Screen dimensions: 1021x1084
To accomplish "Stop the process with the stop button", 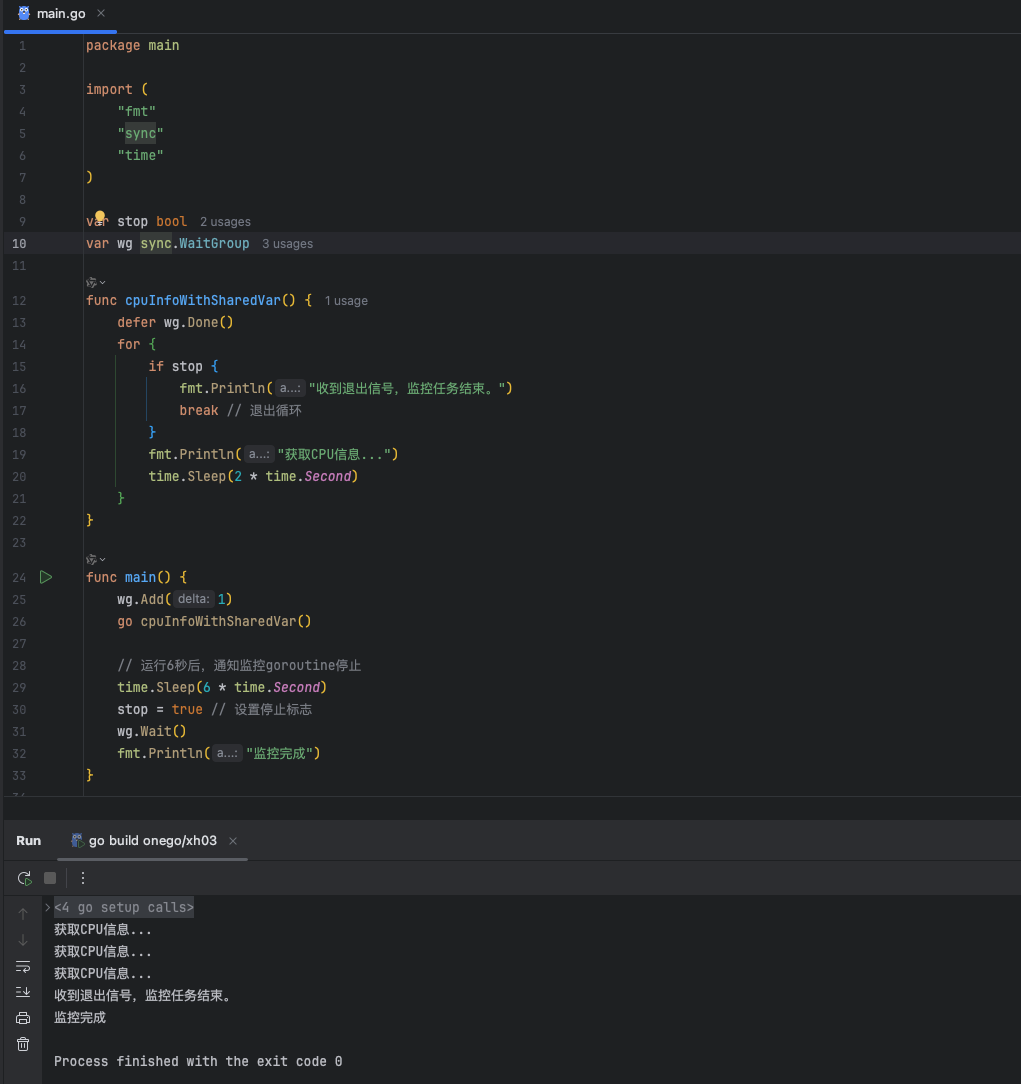I will (x=50, y=878).
